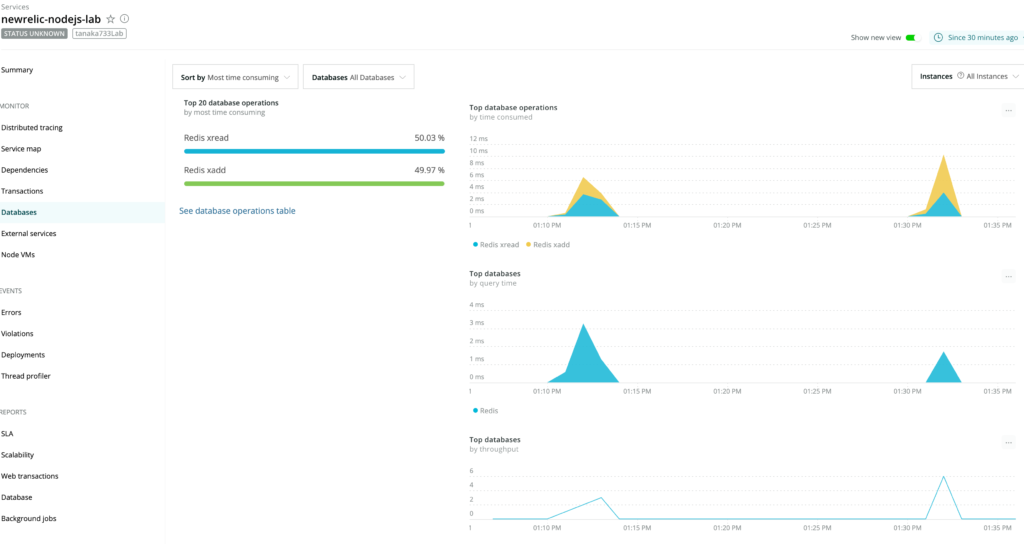Open External services page
This screenshot has width=1024, height=544.
[29, 234]
